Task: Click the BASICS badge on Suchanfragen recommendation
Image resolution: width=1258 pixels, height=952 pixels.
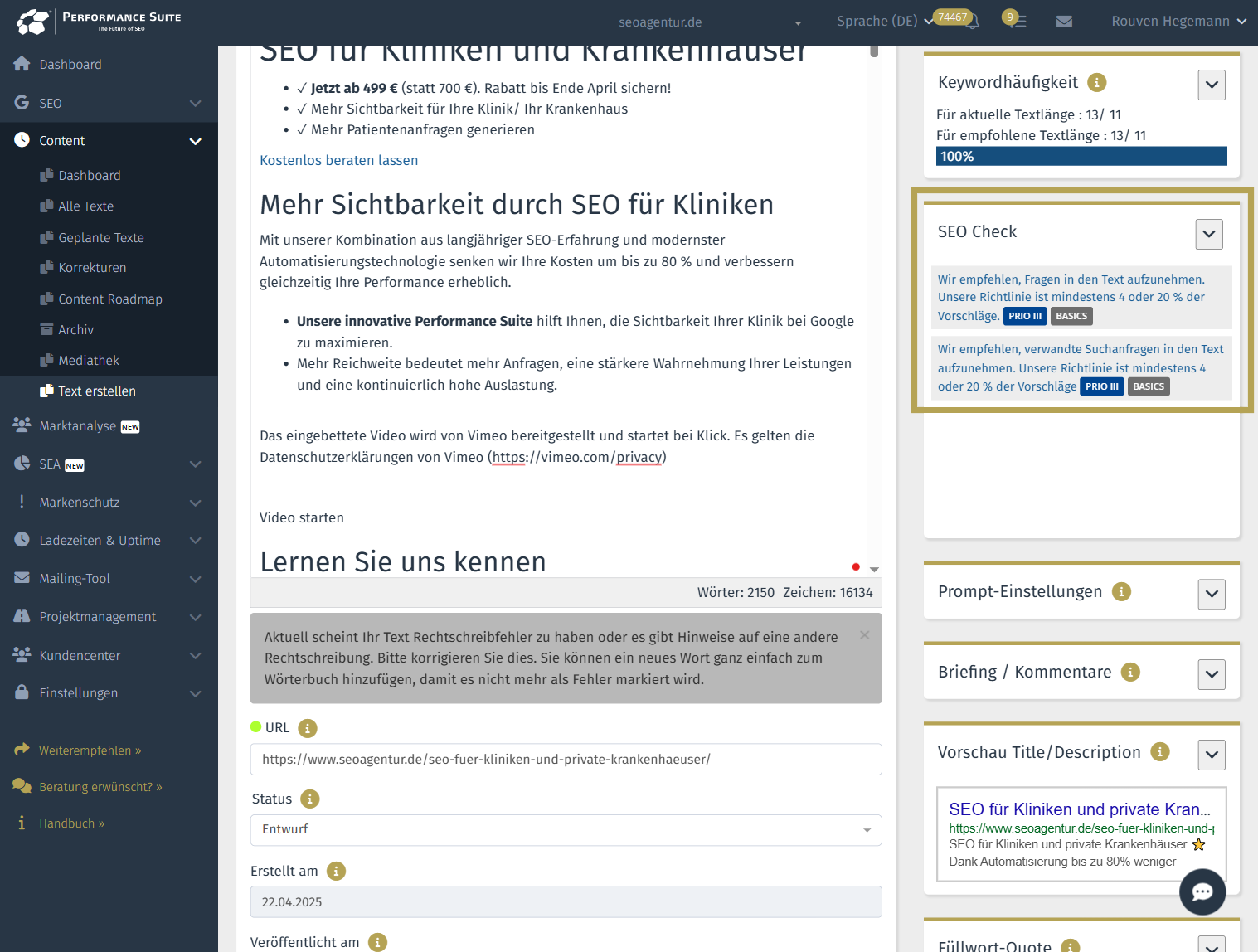Action: tap(1149, 386)
